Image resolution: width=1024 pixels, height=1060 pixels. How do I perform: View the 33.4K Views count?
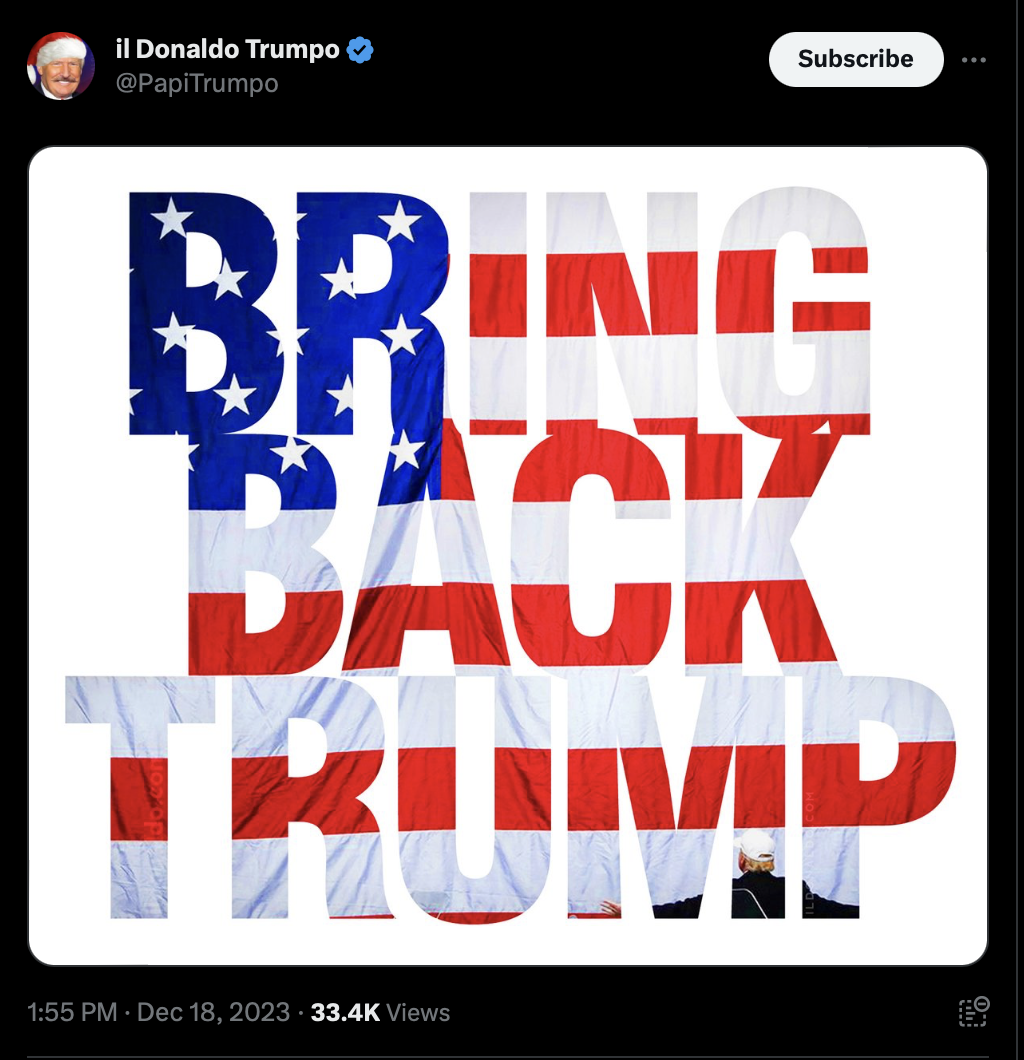(x=380, y=1012)
